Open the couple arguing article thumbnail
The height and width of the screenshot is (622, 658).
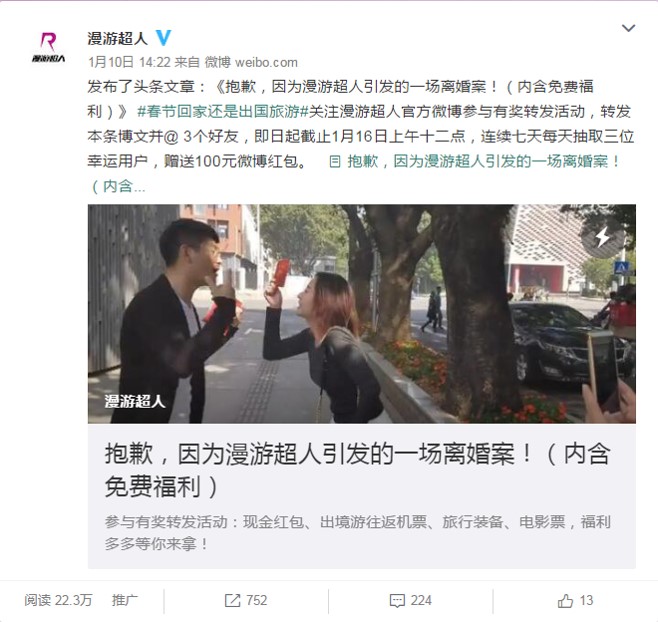362,314
